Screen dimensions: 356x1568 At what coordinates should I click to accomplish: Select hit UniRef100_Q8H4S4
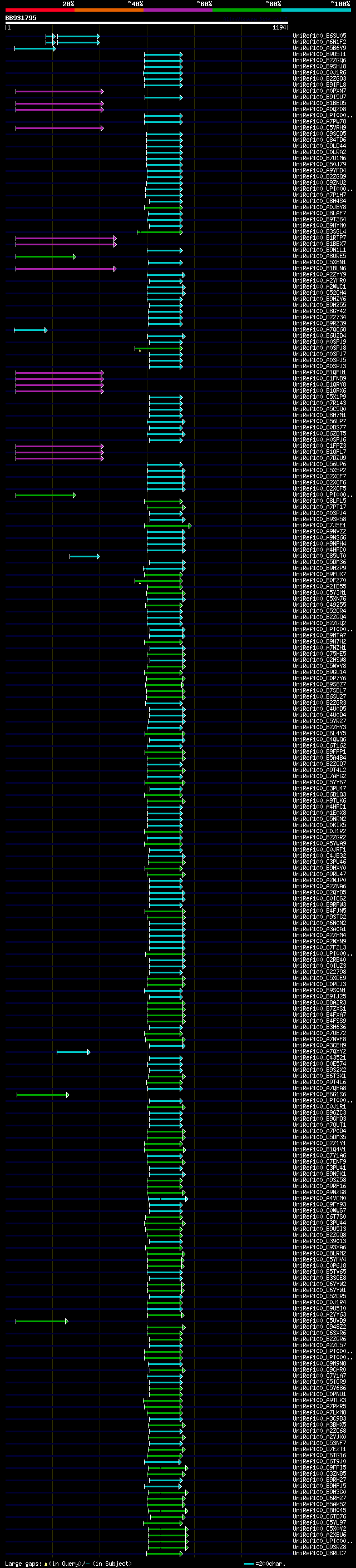(x=319, y=201)
